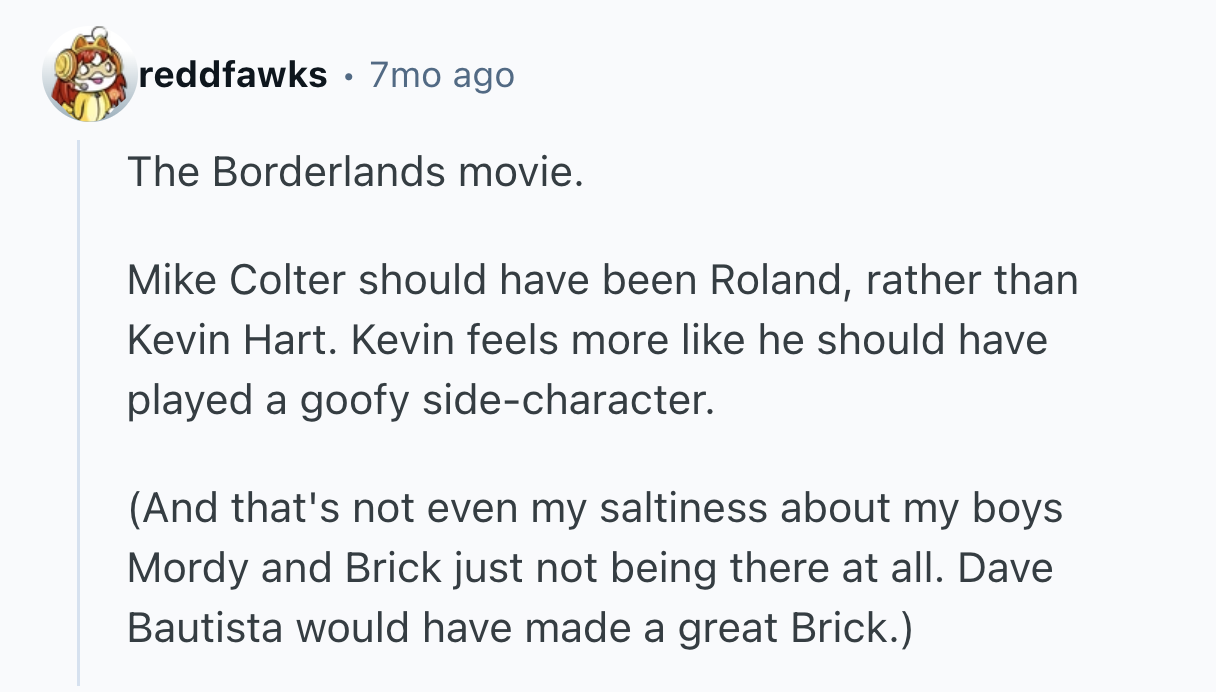Click the words "rather than" in second paragraph
The height and width of the screenshot is (692, 1216).
click(972, 280)
